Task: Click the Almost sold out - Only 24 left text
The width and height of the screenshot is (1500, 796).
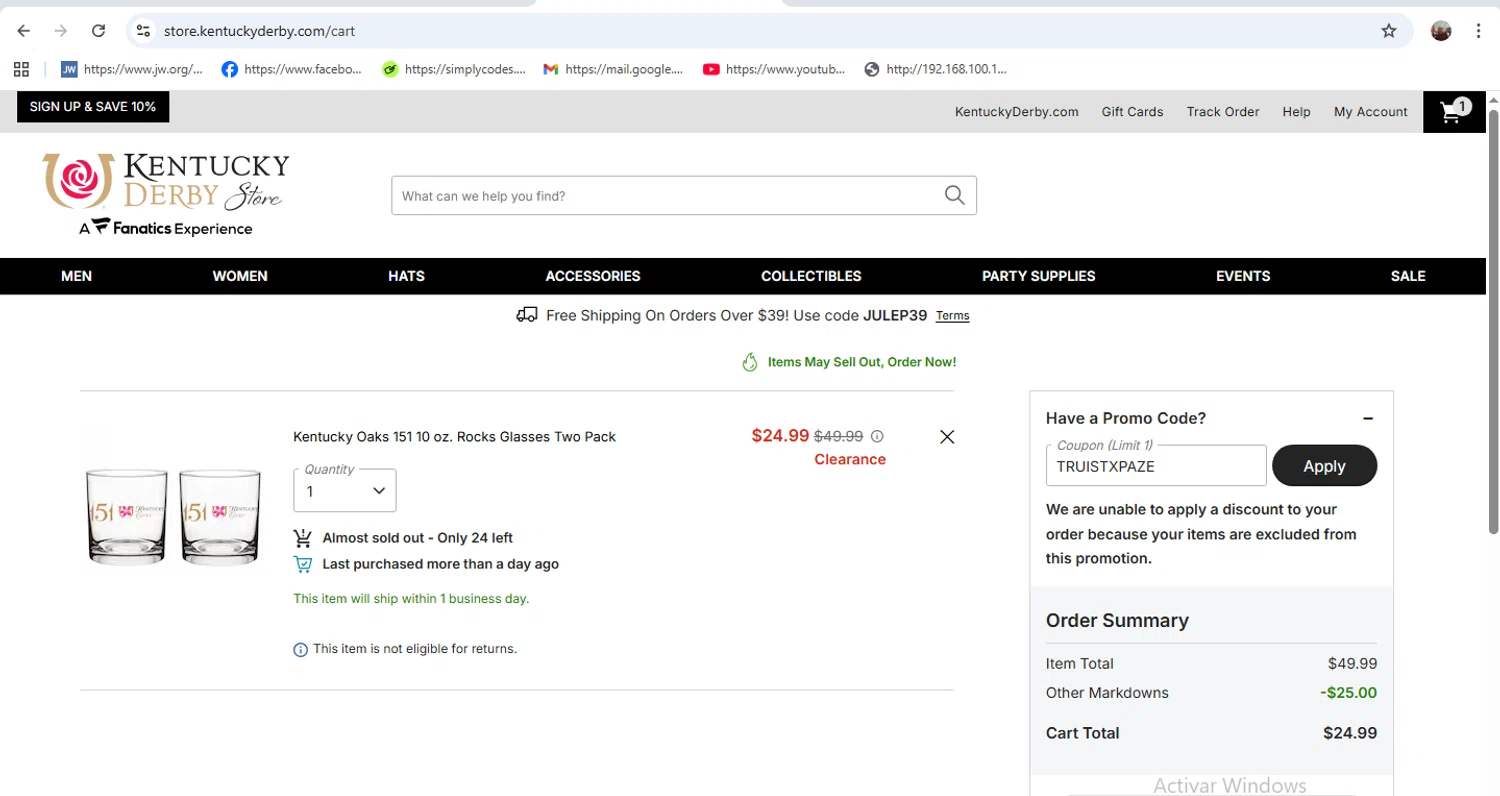Action: click(417, 538)
